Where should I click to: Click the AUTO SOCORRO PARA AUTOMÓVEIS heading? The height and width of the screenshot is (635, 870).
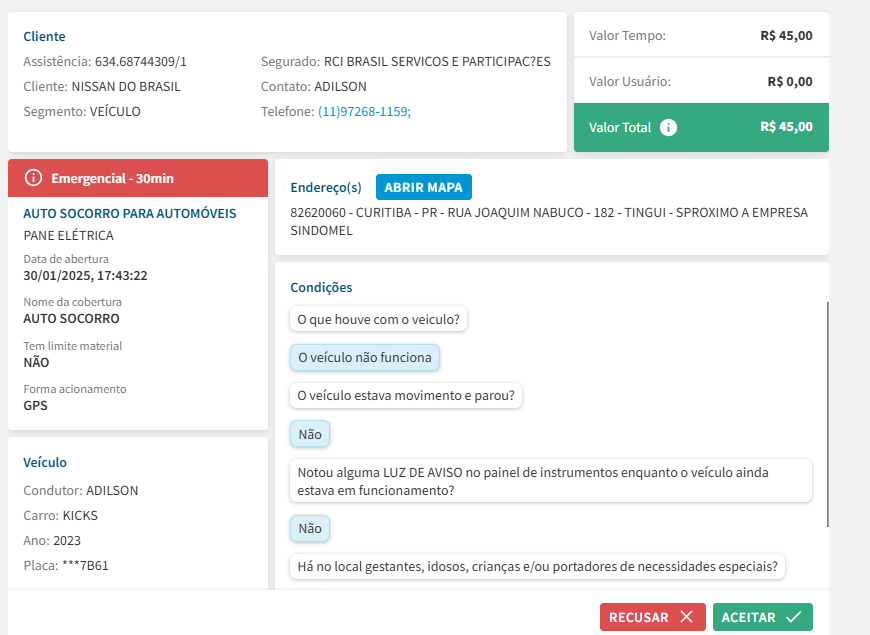pyautogui.click(x=129, y=214)
